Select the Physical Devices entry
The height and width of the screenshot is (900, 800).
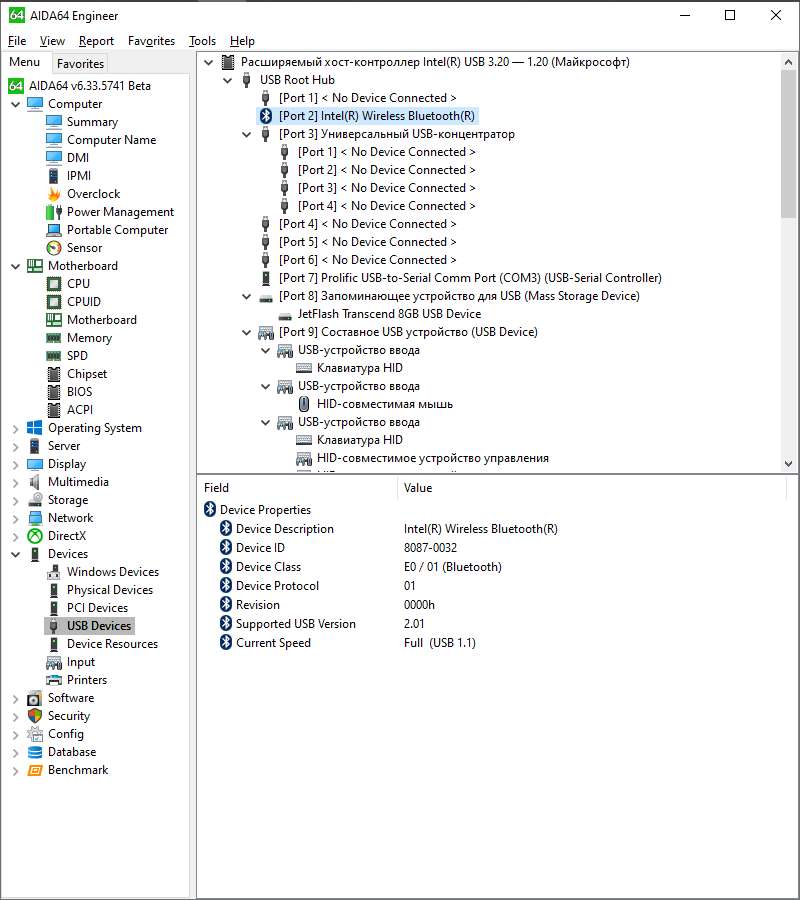[x=110, y=590]
